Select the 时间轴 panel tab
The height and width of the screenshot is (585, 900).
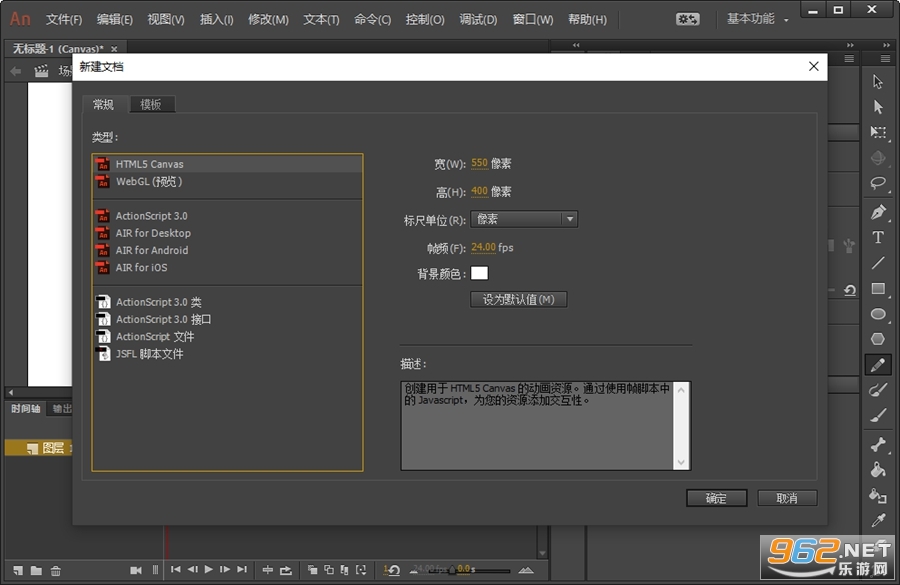(26, 409)
